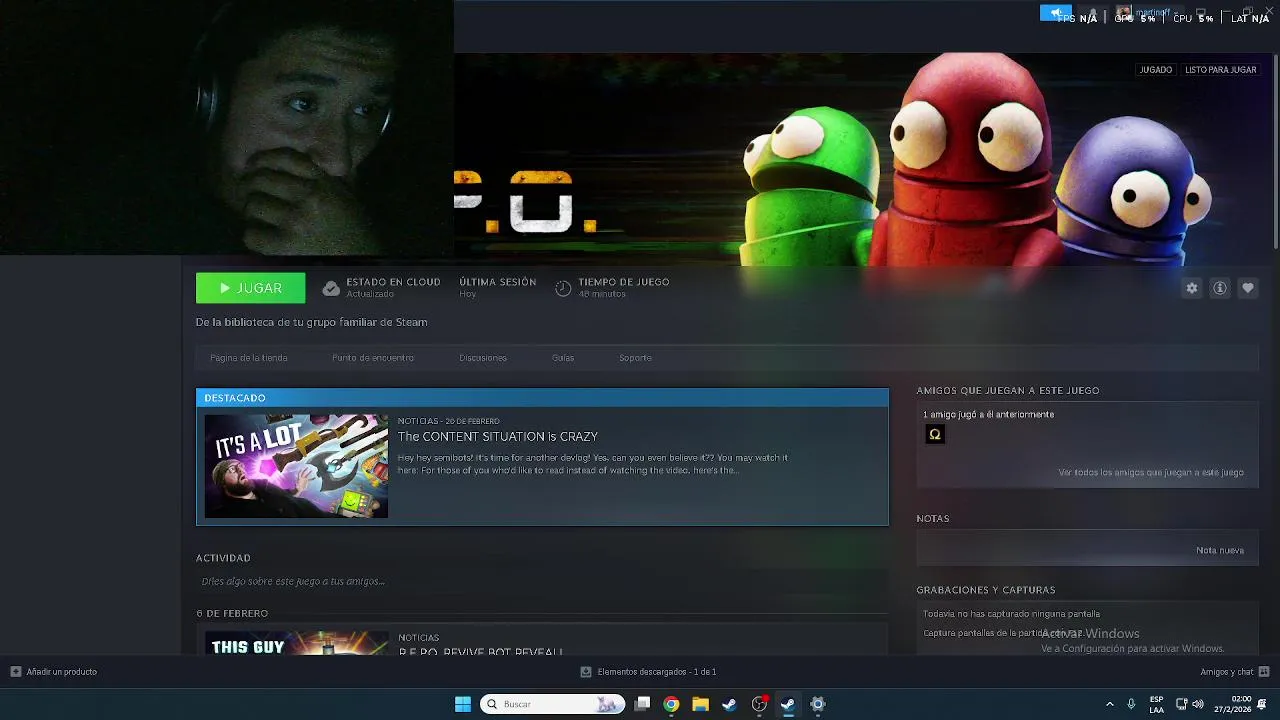Open the Discusiones tab
The height and width of the screenshot is (720, 1280).
(x=483, y=358)
